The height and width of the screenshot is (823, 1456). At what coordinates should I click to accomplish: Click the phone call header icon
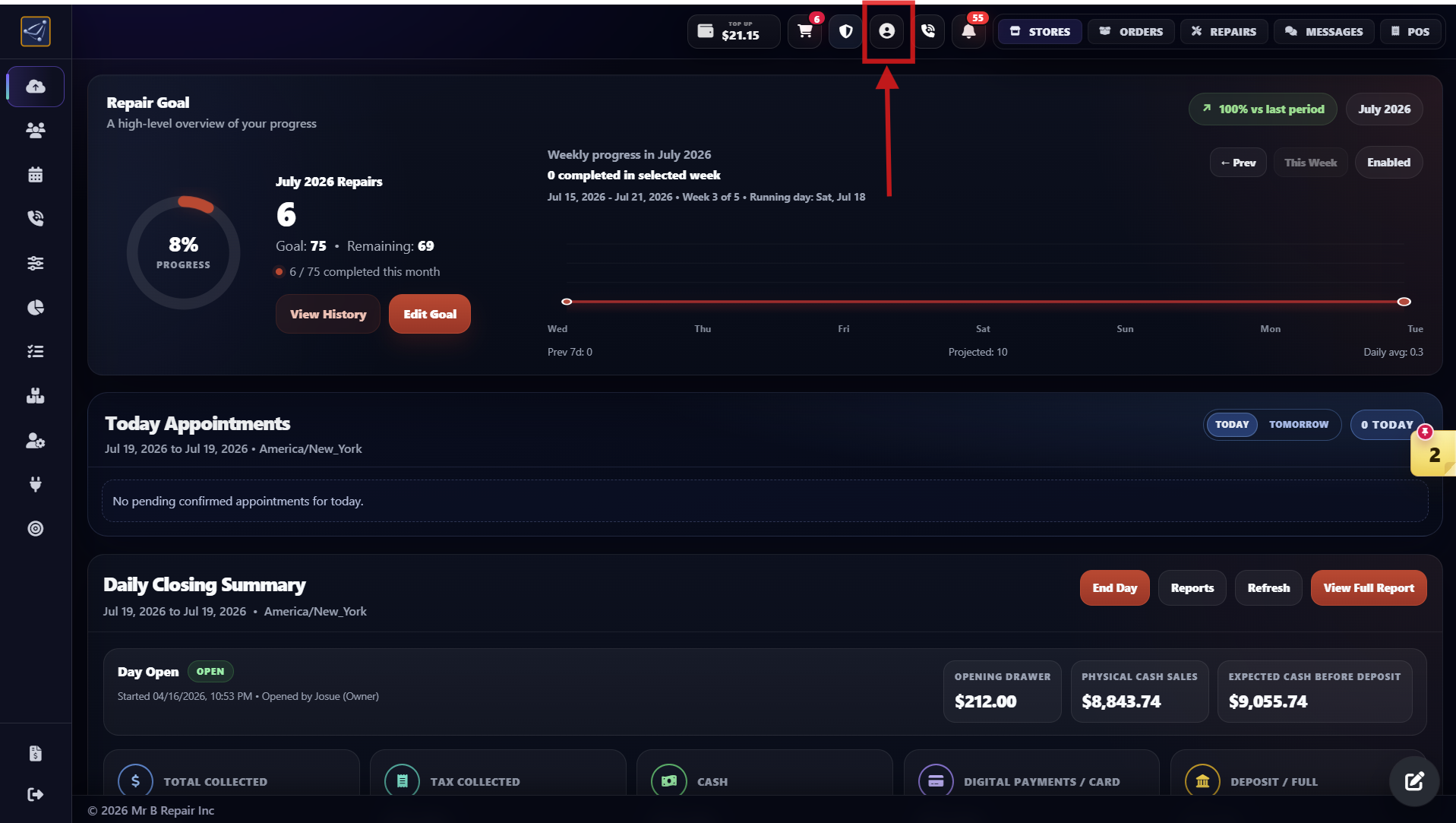click(928, 31)
